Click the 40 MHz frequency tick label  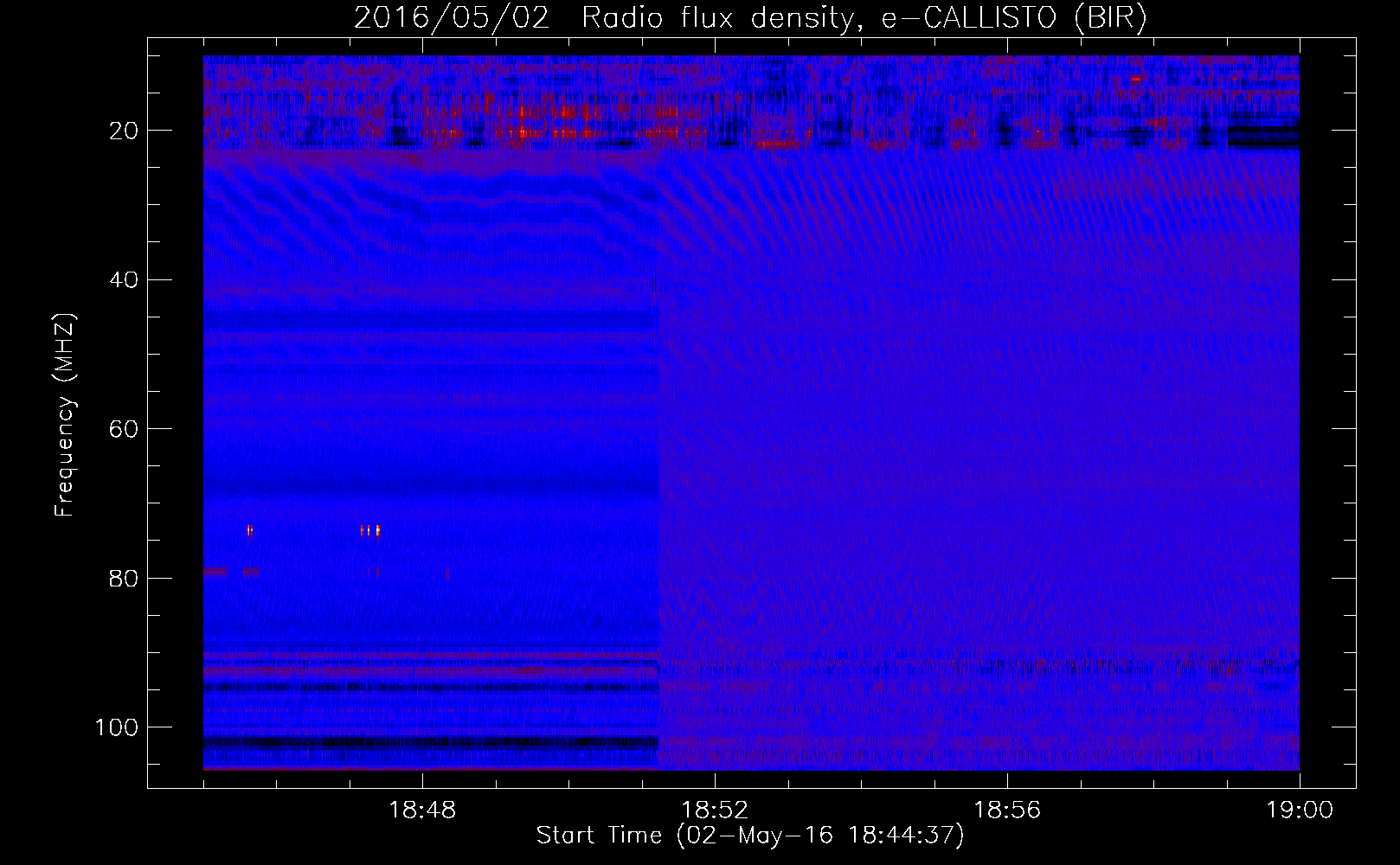124,280
